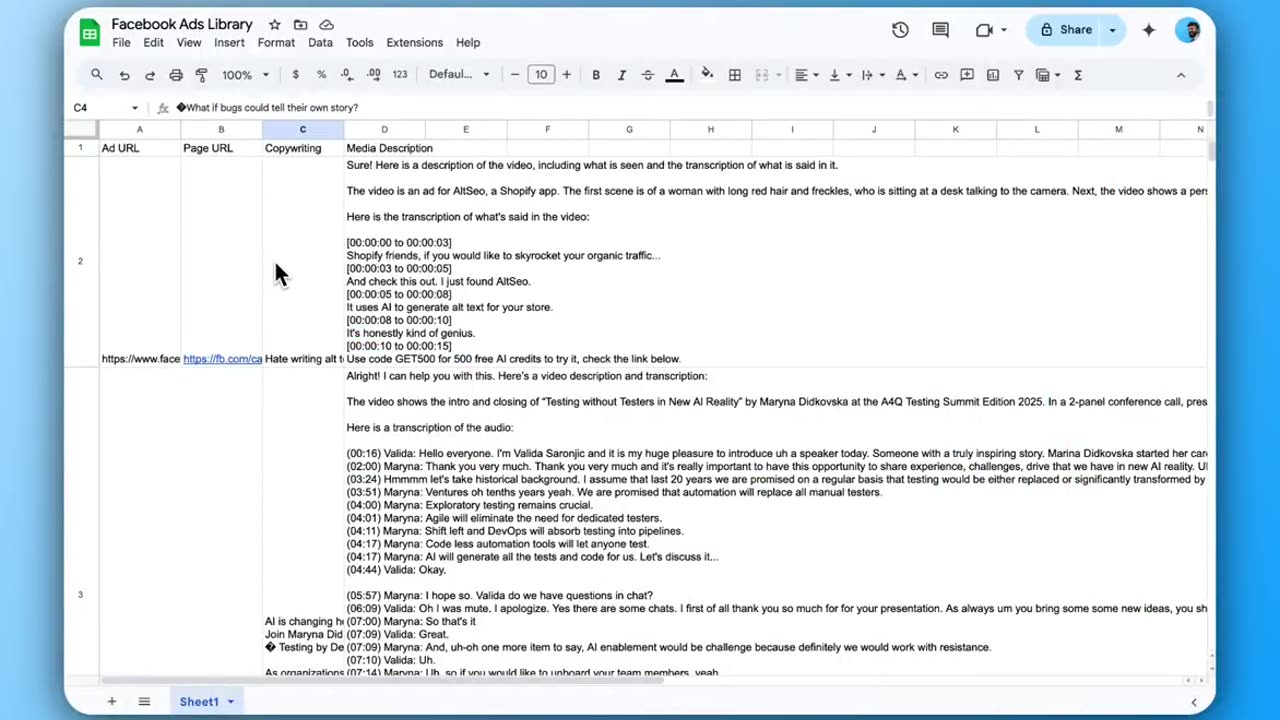Click the formula bar text

tap(267, 108)
